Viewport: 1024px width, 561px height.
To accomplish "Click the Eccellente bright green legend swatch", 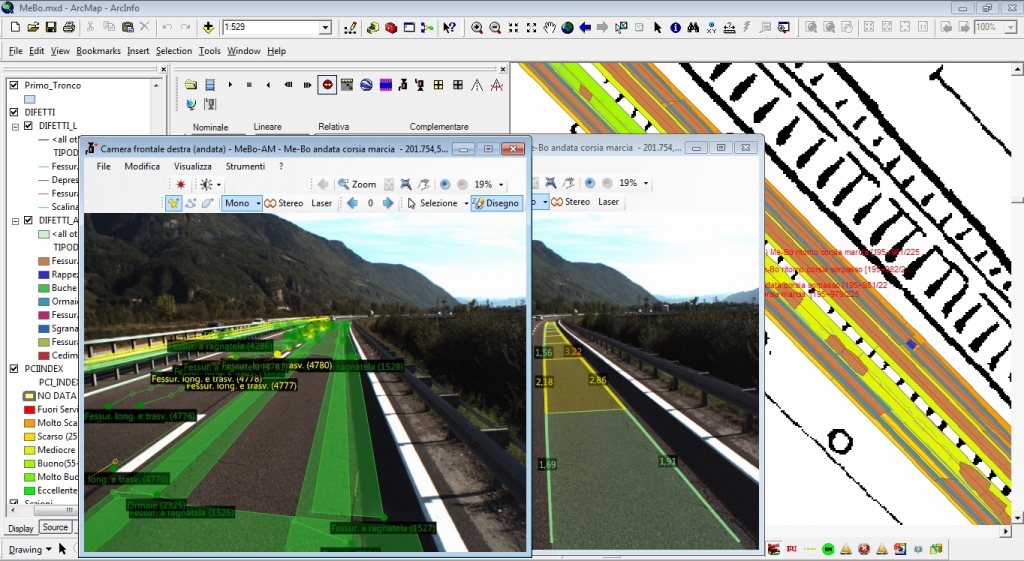I will [x=29, y=490].
